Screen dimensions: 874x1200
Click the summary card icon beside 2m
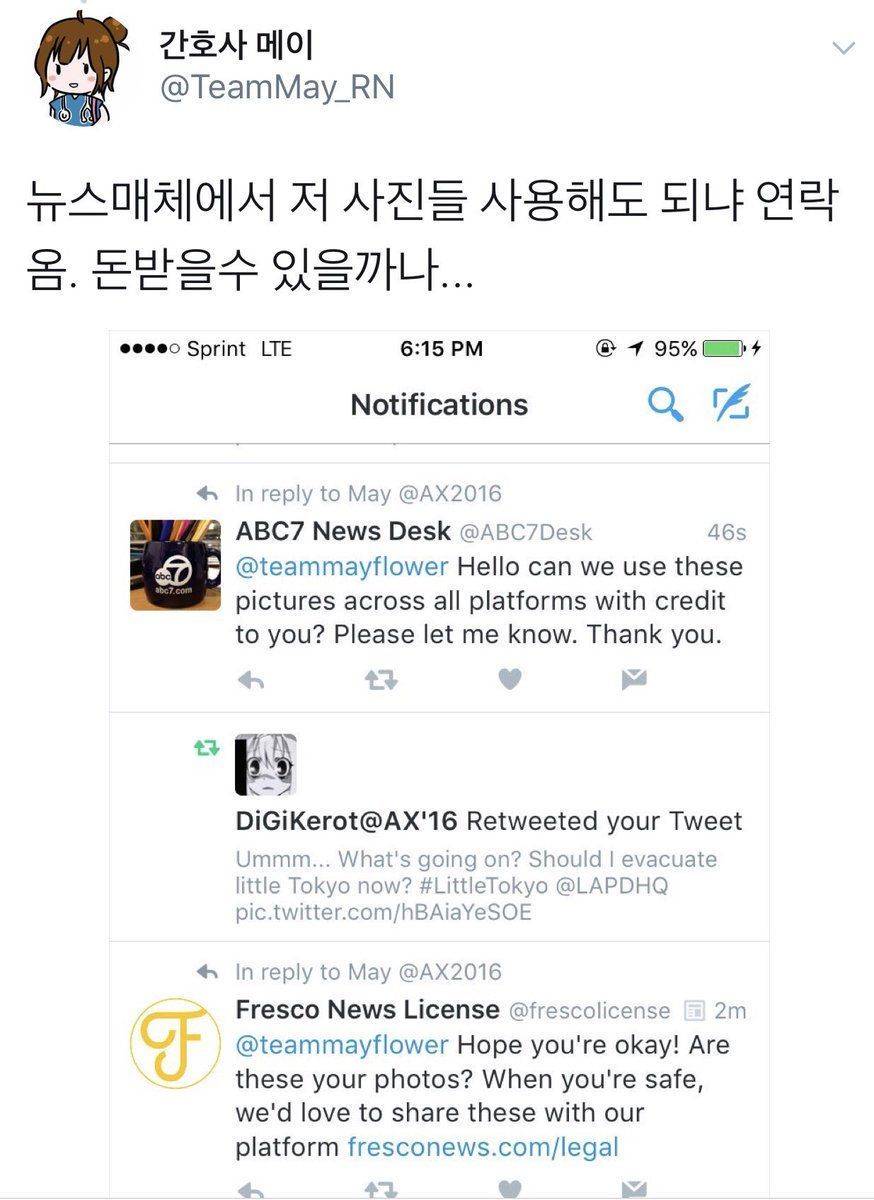pyautogui.click(x=693, y=1011)
